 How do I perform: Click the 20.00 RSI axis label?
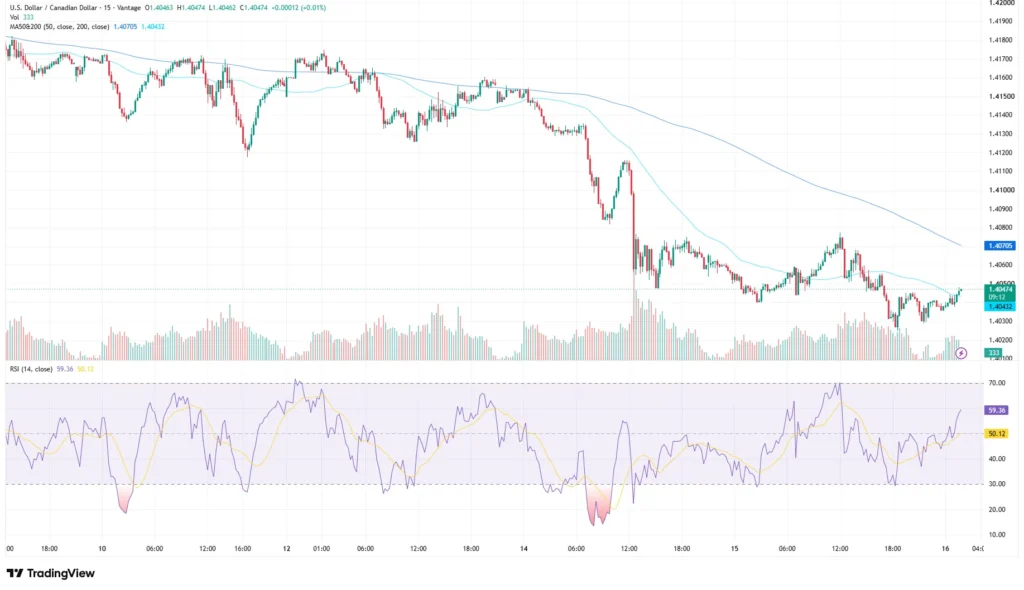[x=997, y=510]
